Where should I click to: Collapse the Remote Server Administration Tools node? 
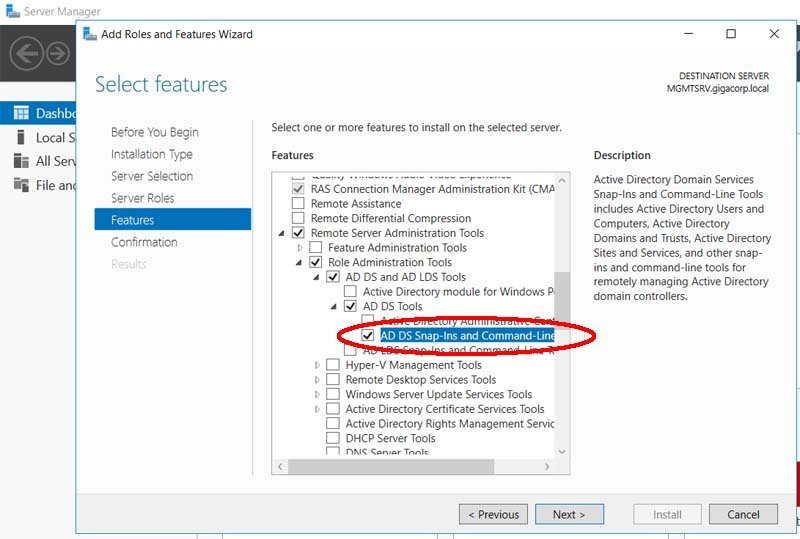click(282, 233)
